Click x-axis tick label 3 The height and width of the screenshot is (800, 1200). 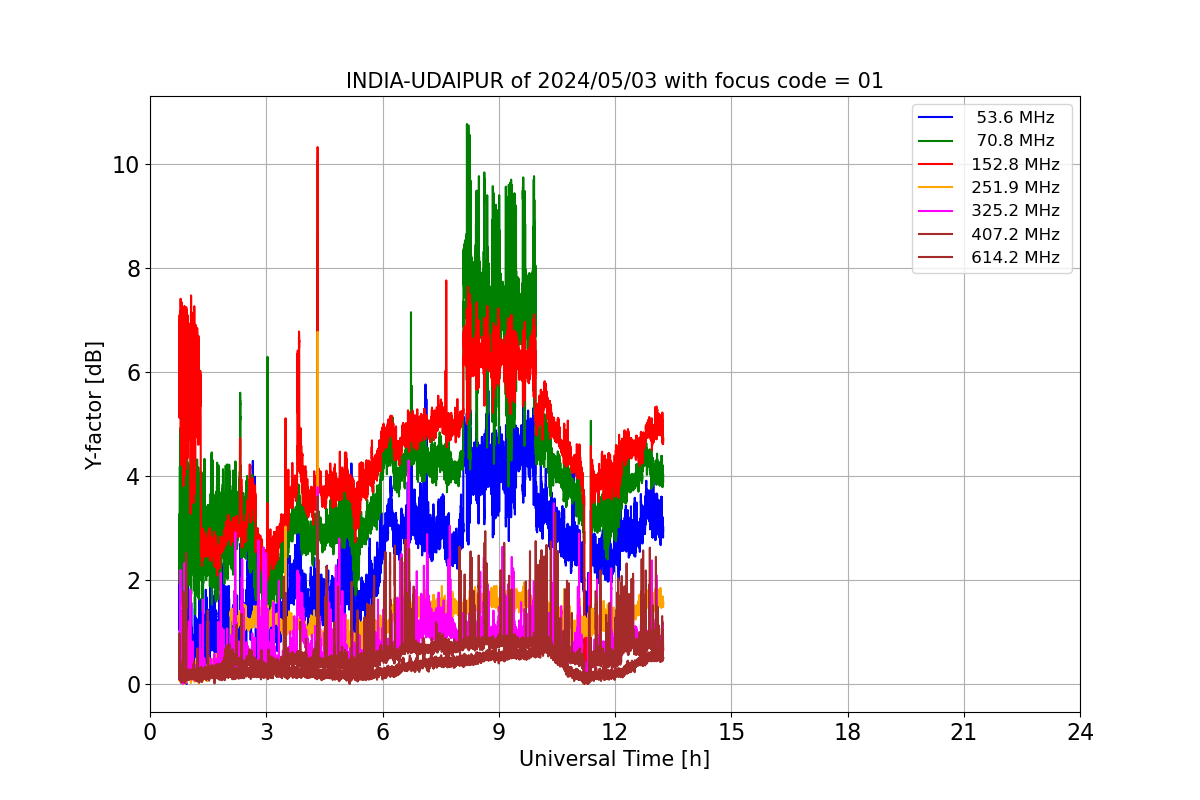click(266, 732)
